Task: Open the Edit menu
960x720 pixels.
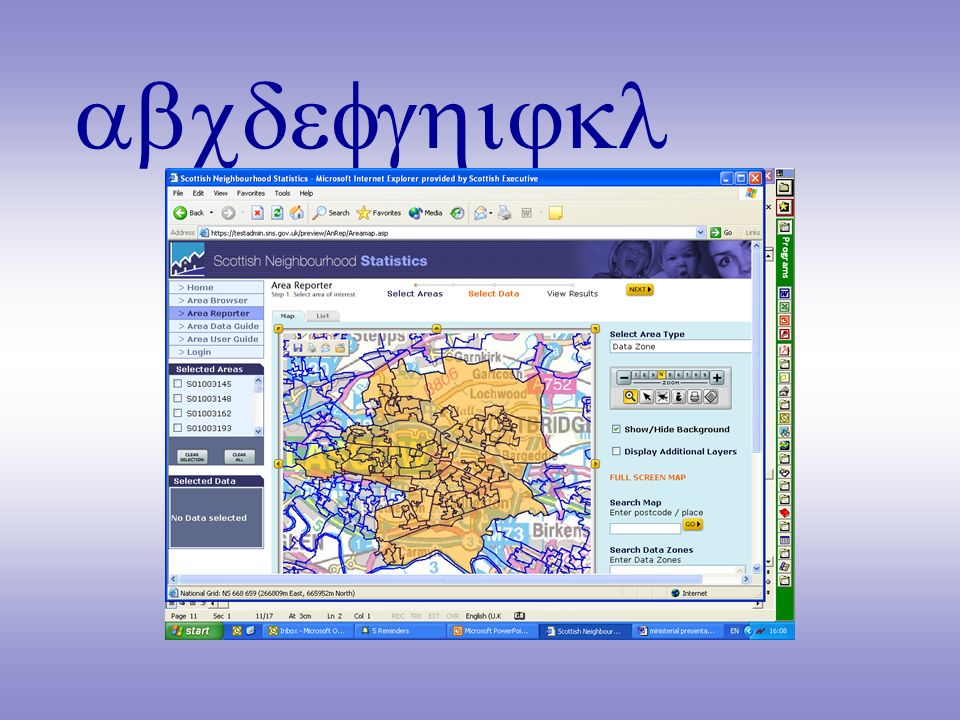Action: (x=198, y=193)
